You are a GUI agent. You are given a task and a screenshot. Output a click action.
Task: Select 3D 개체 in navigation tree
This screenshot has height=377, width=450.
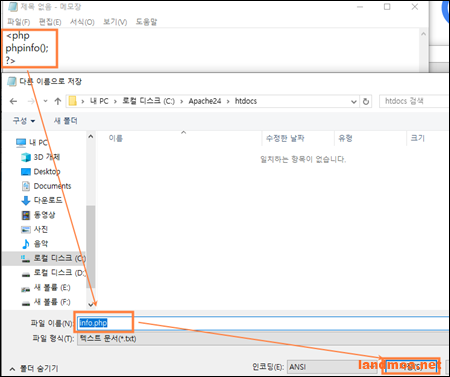click(47, 157)
